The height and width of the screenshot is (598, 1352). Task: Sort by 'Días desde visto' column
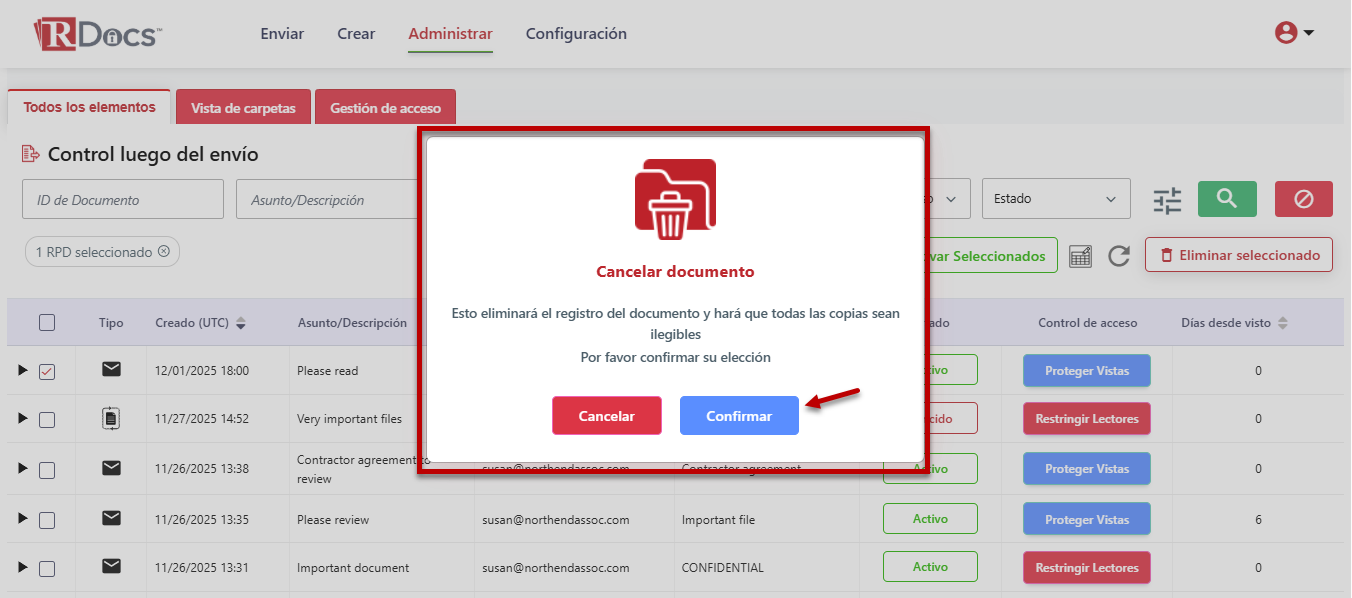click(x=1283, y=323)
